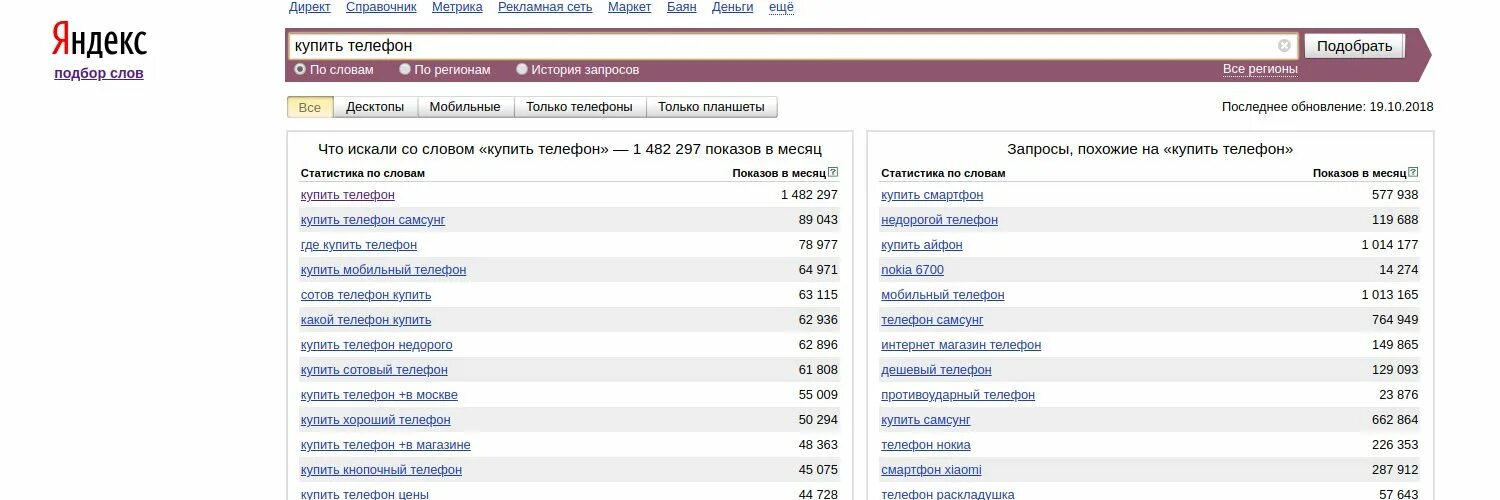Viewport: 1500px width, 500px height.
Task: Click the 'Запросы, похожие на «купить телефон»' heading
Action: 1150,149
